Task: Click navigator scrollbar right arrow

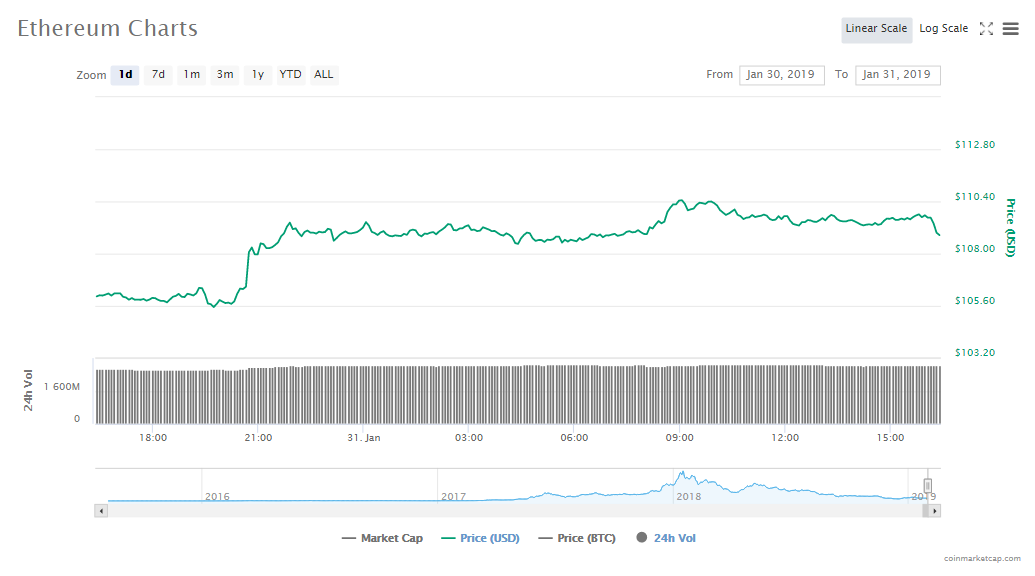Action: (934, 511)
